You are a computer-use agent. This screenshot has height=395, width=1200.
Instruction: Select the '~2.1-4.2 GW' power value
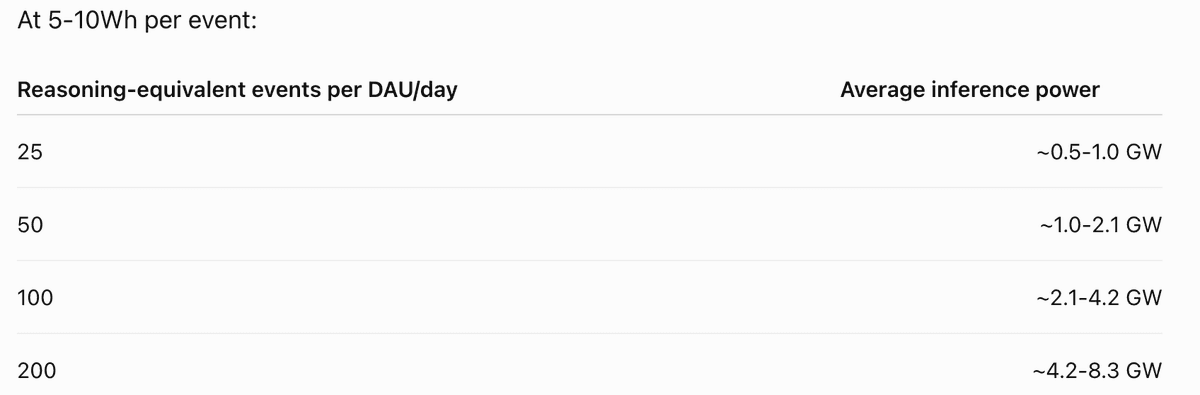coord(1100,298)
